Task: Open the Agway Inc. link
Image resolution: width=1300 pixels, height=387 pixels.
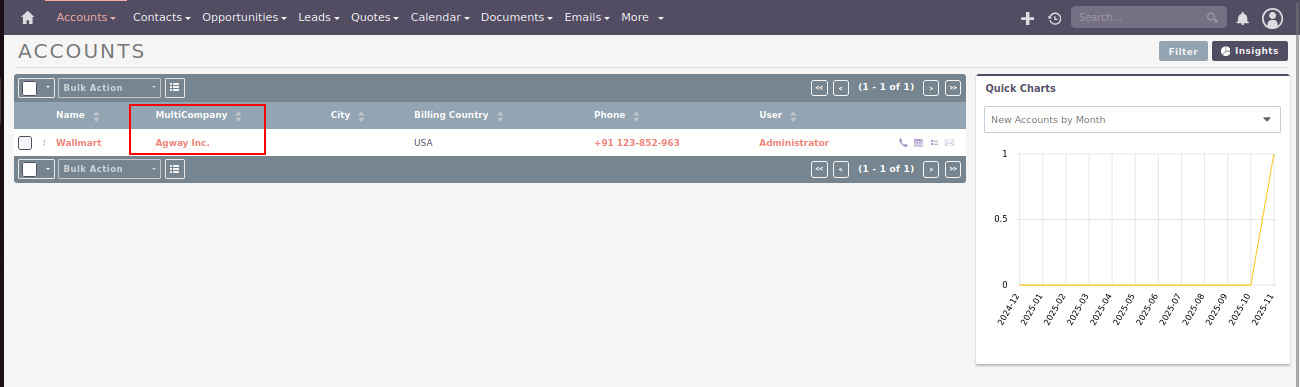Action: 182,143
